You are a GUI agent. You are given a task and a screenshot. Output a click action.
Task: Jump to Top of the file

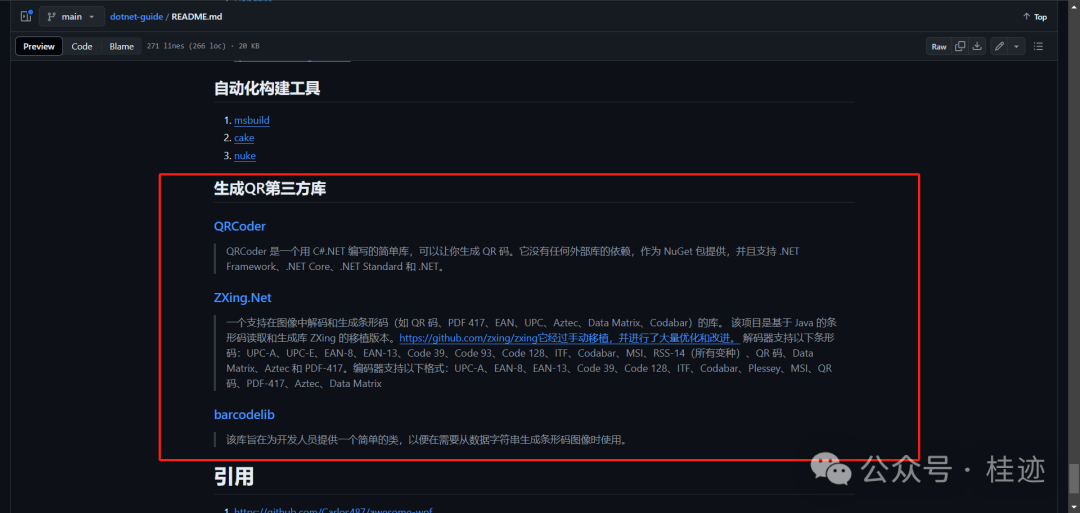1035,17
